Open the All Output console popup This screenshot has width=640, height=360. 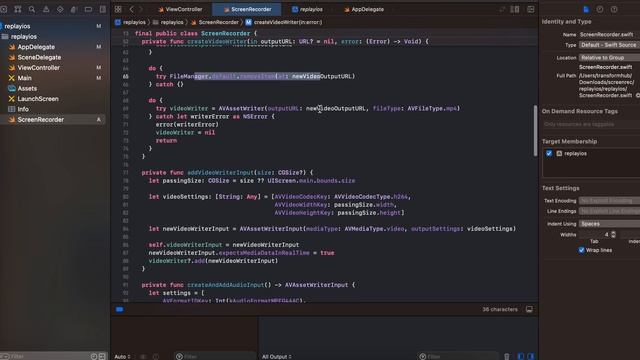277,357
